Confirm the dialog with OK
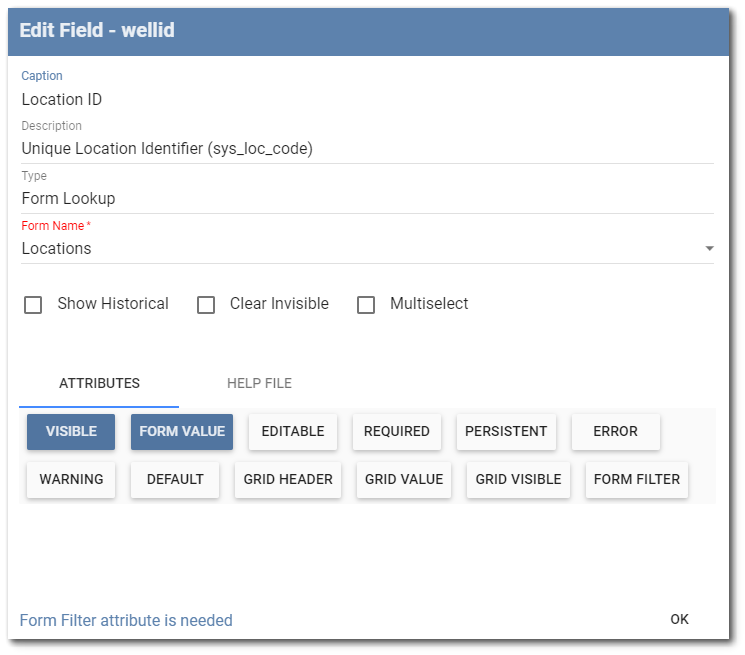745x655 pixels. tap(679, 619)
